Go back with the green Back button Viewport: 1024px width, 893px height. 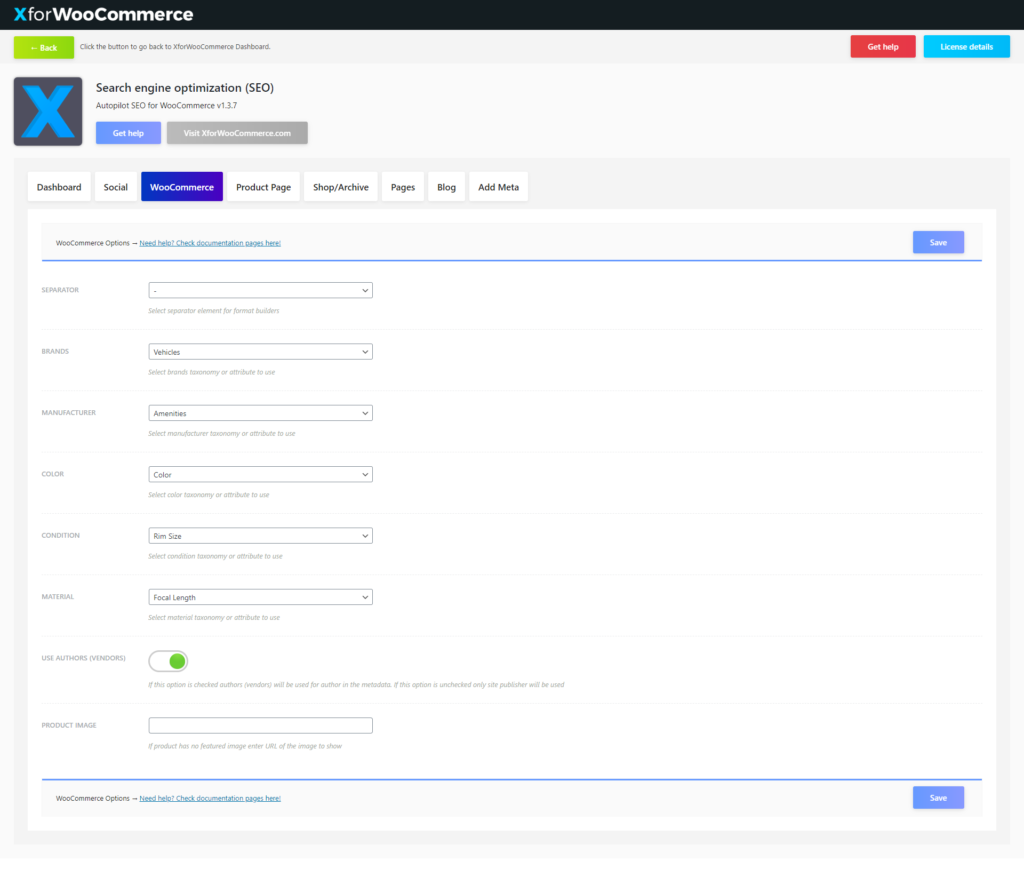[44, 48]
